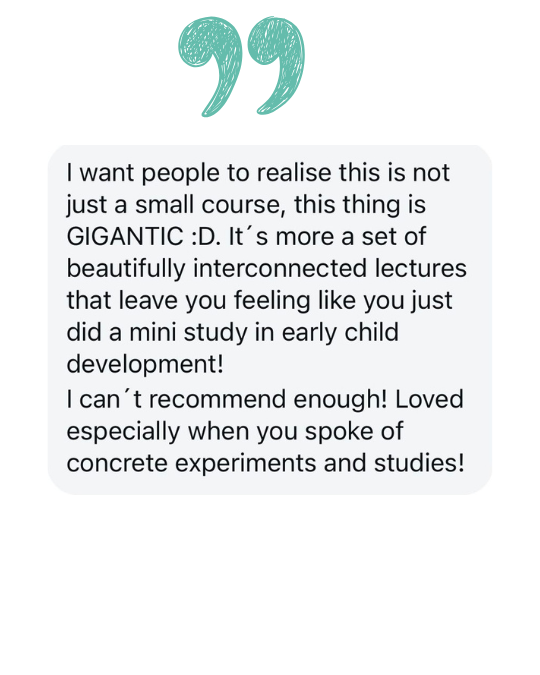This screenshot has width=540, height=675.
Task: Click the word GIGANTIC in the testimonial
Action: 125,237
